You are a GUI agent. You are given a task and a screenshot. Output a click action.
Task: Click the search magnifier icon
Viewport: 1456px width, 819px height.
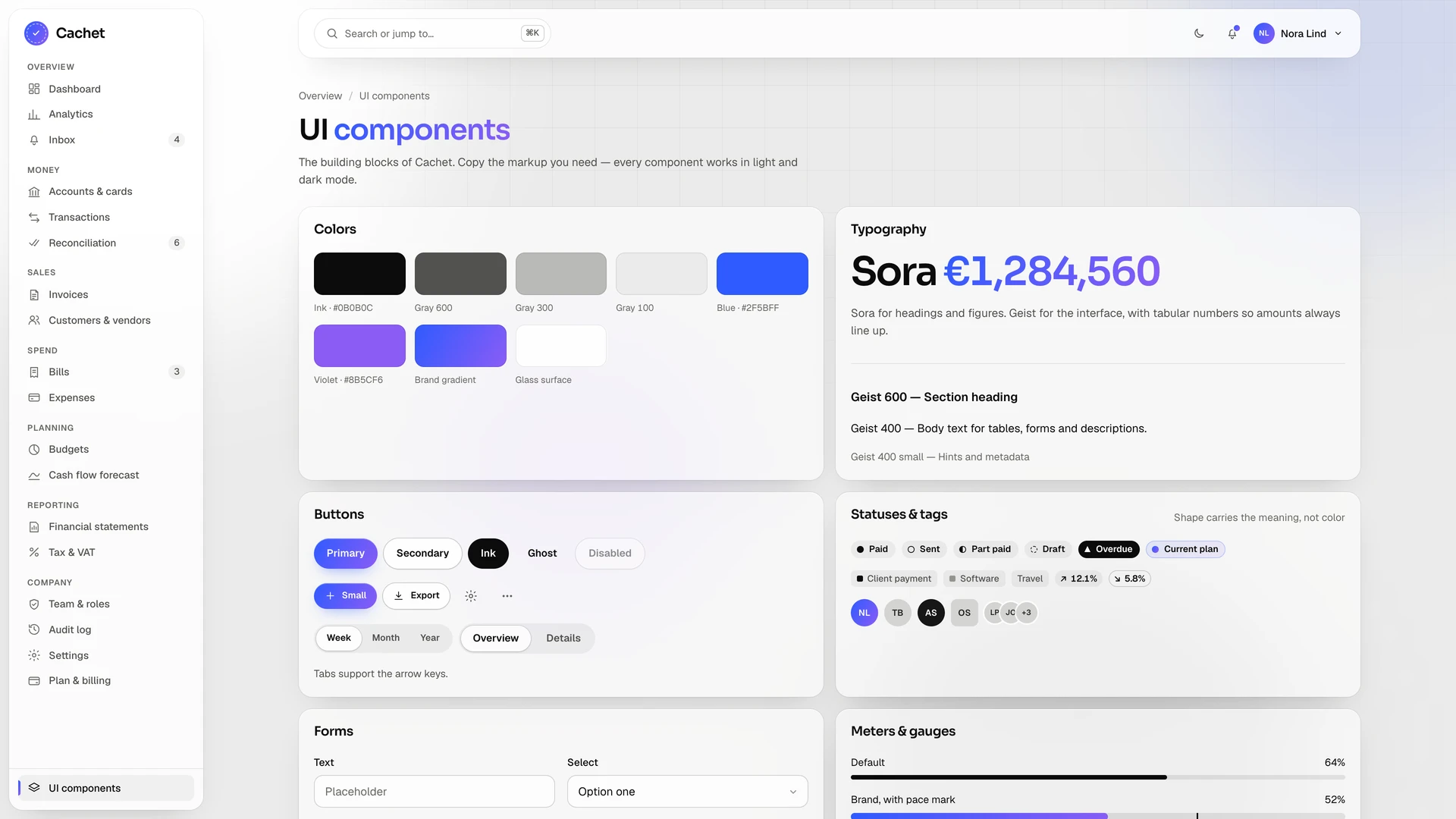click(x=332, y=33)
